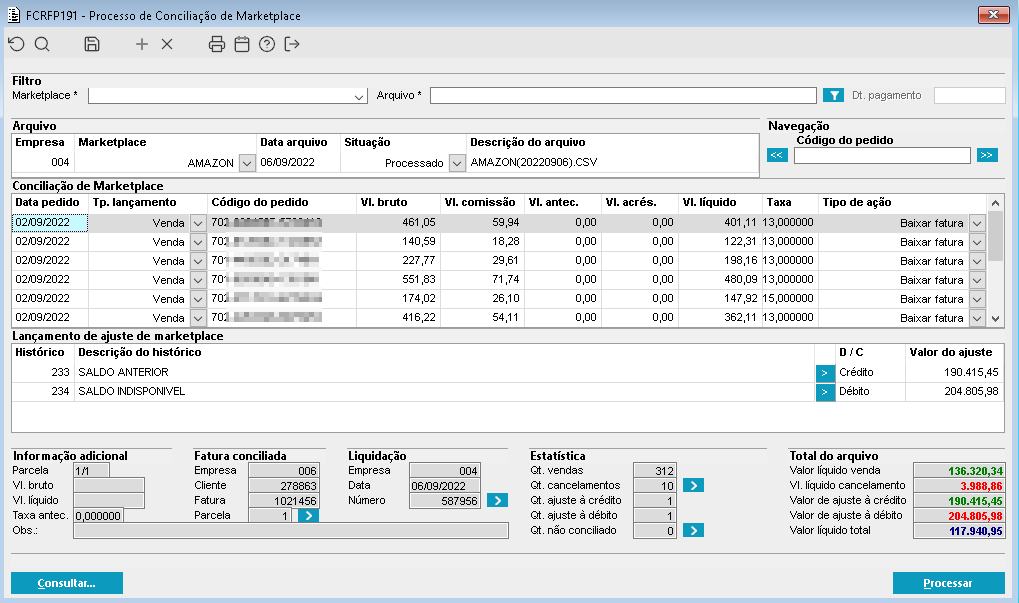Image resolution: width=1019 pixels, height=603 pixels.
Task: Click the arrow next to Fatura conciliada Parcela
Action: tap(308, 516)
